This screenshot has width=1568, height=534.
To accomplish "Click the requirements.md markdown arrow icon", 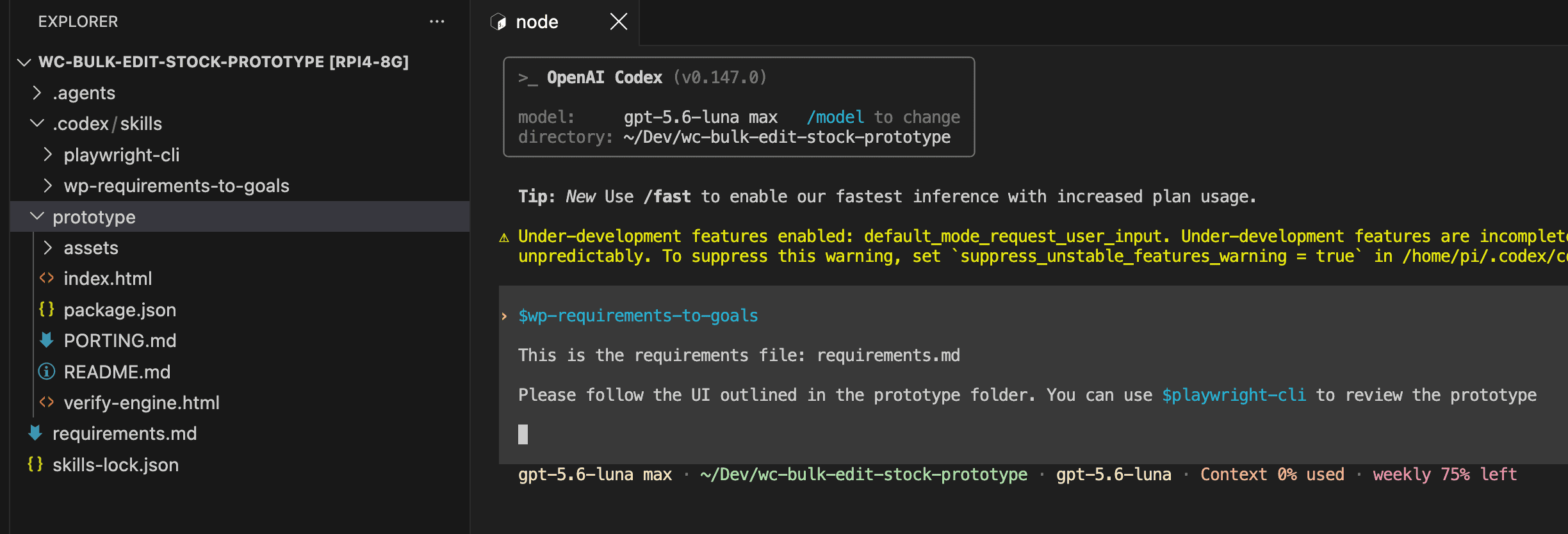I will coord(35,433).
